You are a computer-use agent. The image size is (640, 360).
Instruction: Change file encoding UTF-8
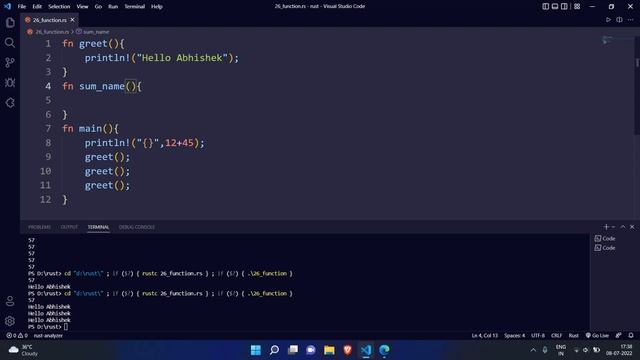(538, 335)
